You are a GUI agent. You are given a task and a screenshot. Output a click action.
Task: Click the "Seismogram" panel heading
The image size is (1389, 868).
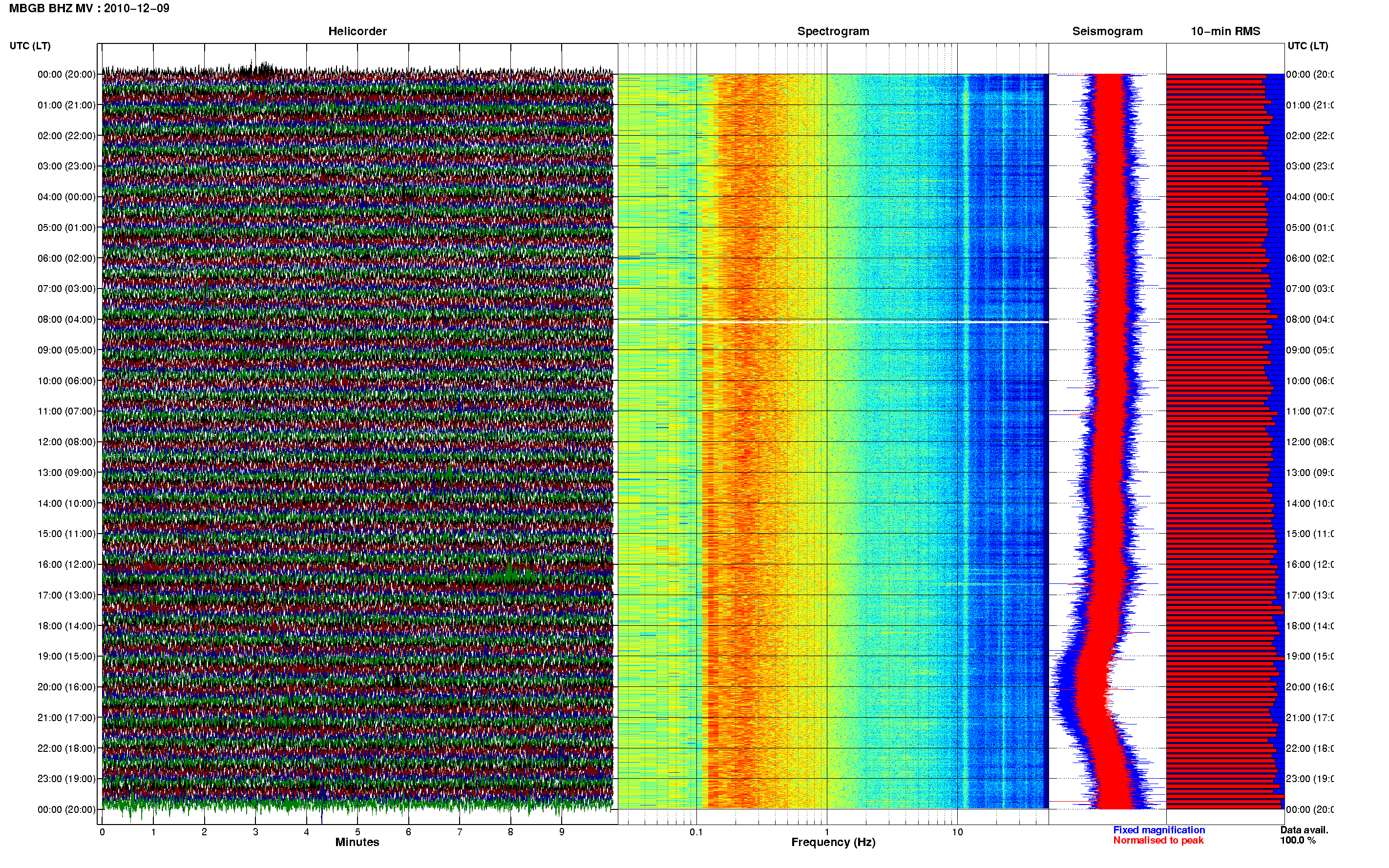click(x=1107, y=31)
